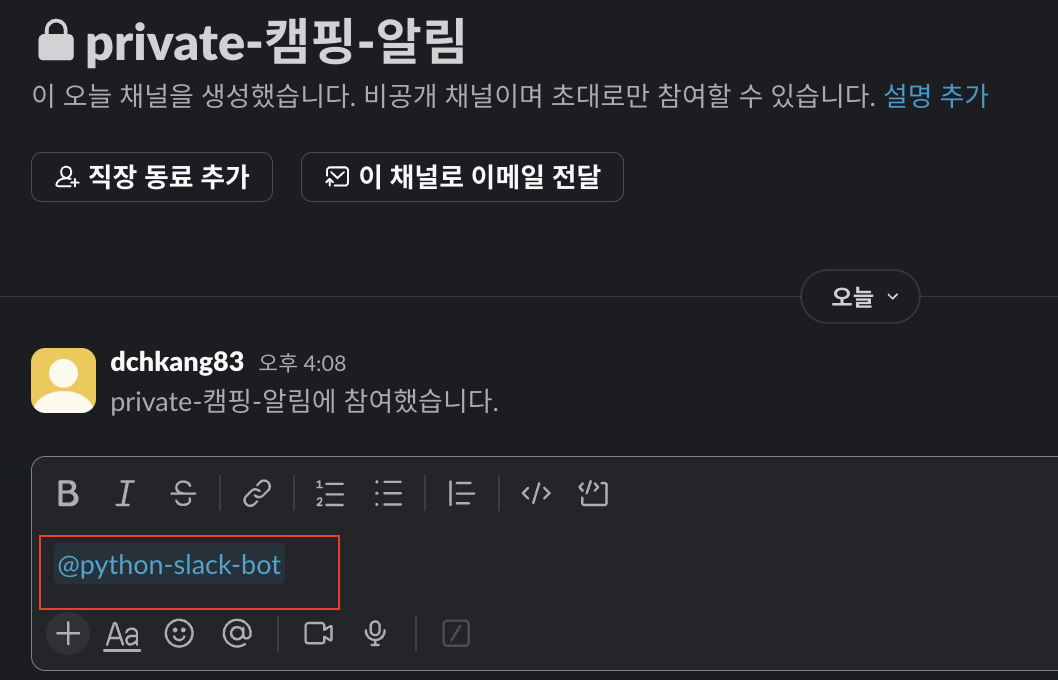Image resolution: width=1058 pixels, height=680 pixels.
Task: Insert a code block
Action: tap(593, 493)
